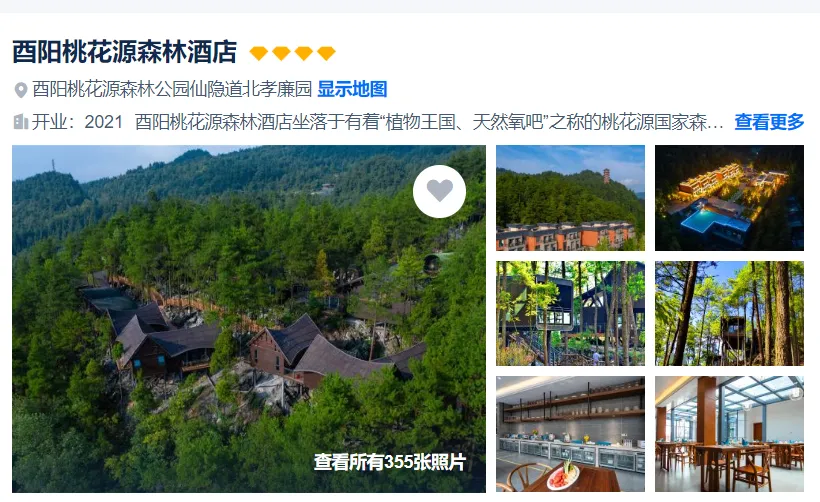Click the hotel title 酉阳桃花源森林酒店
Image resolution: width=820 pixels, height=502 pixels.
coord(124,52)
